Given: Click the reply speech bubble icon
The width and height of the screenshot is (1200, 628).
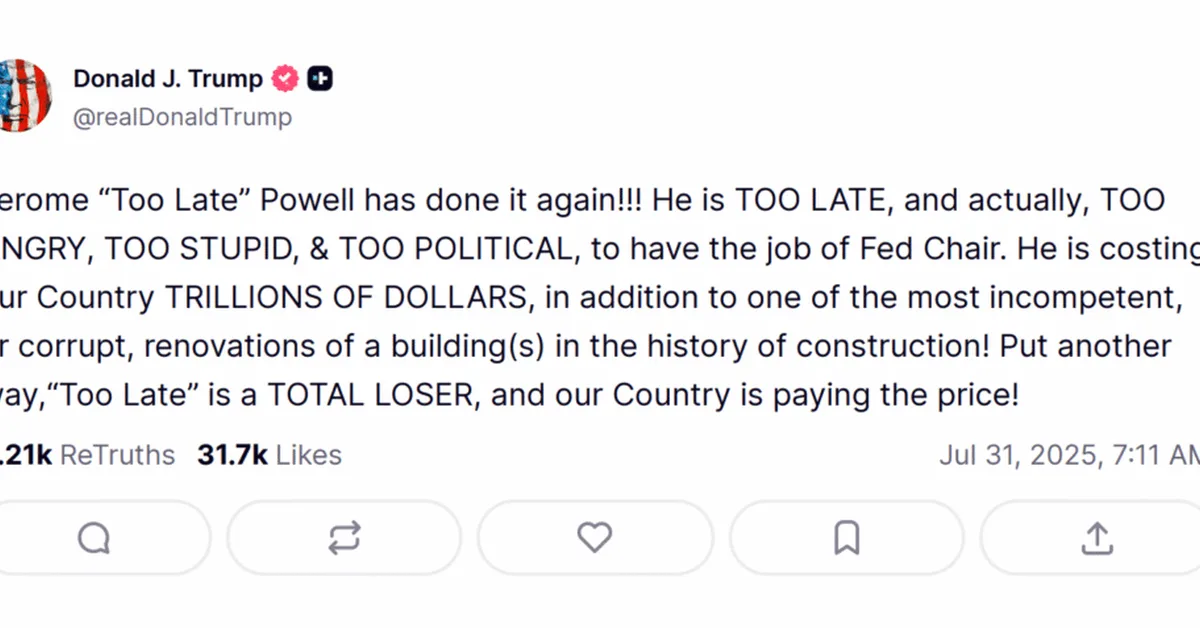Looking at the screenshot, I should pyautogui.click(x=94, y=538).
